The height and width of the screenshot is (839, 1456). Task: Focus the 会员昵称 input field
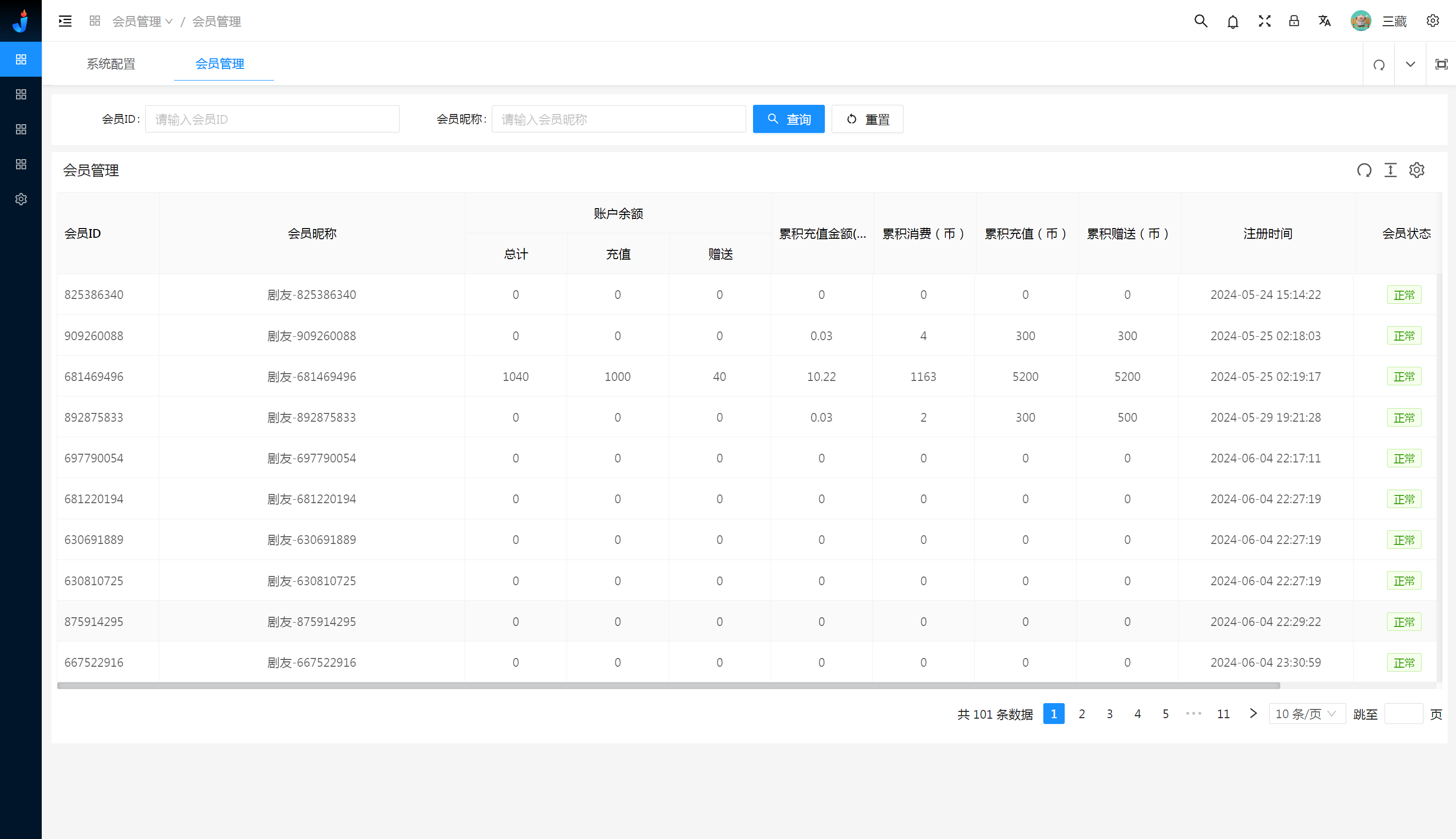619,119
